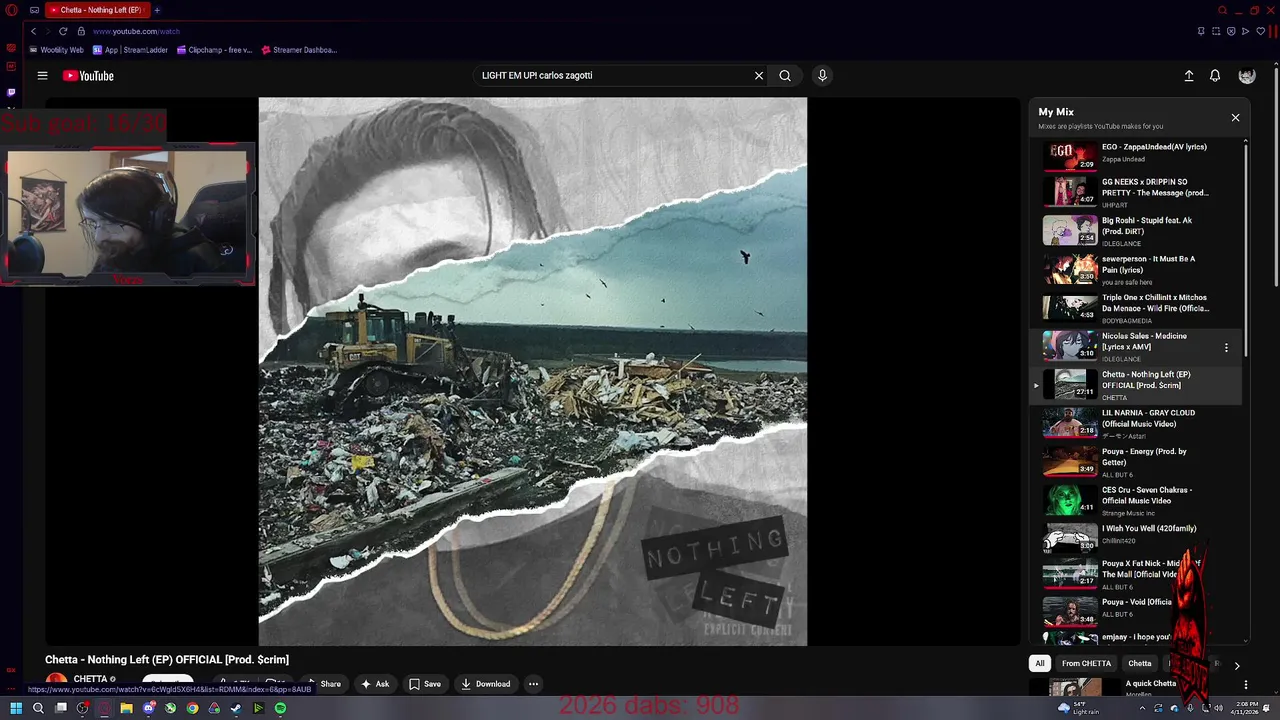1280x720 pixels.
Task: Open the YouTube hamburger guide menu
Action: coord(42,76)
